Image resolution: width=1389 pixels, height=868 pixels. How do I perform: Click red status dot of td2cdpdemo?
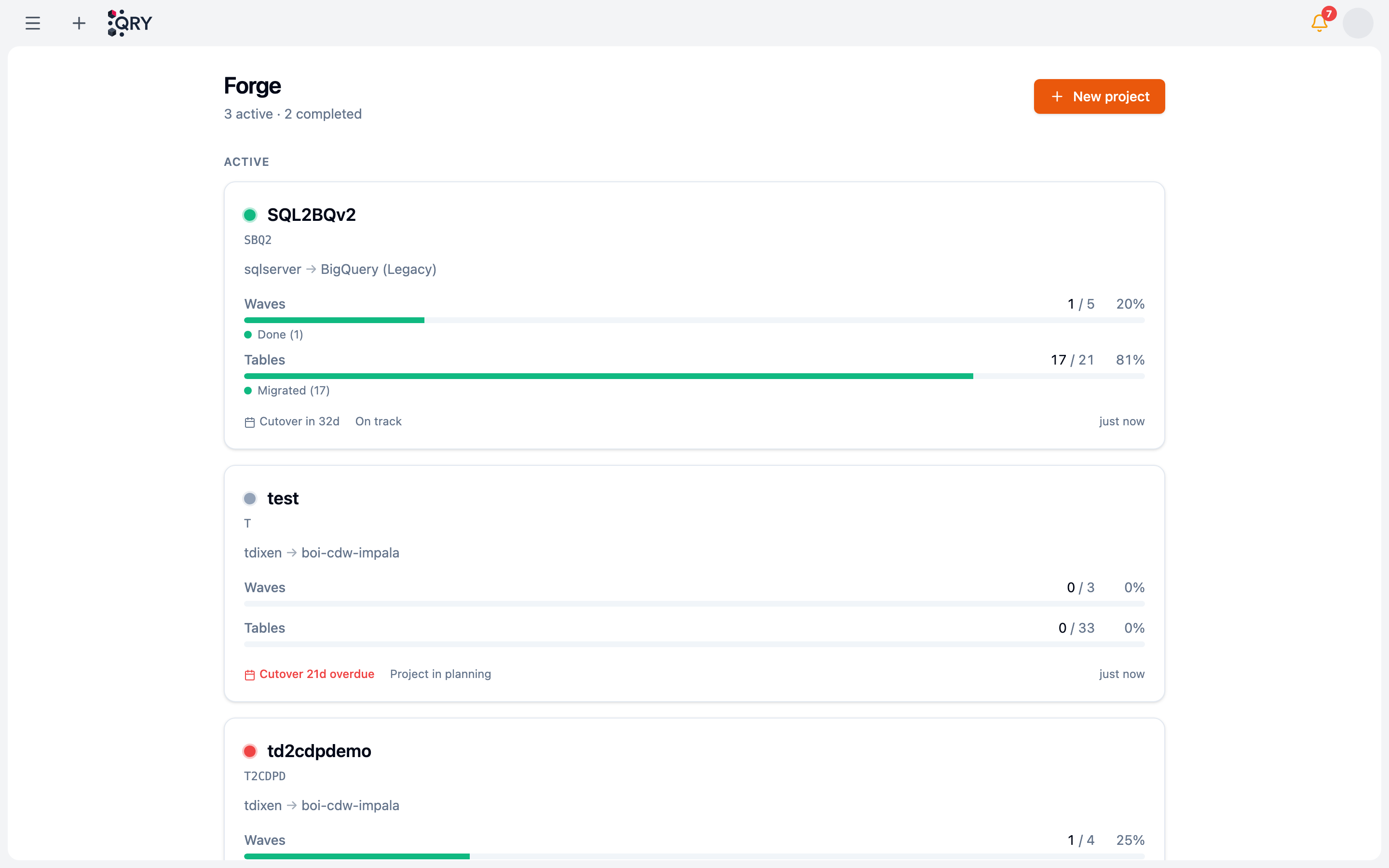pos(250,751)
